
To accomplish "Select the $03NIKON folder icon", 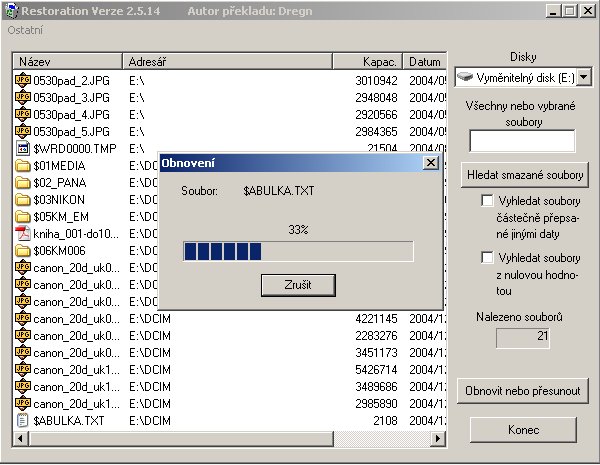I will click(23, 200).
